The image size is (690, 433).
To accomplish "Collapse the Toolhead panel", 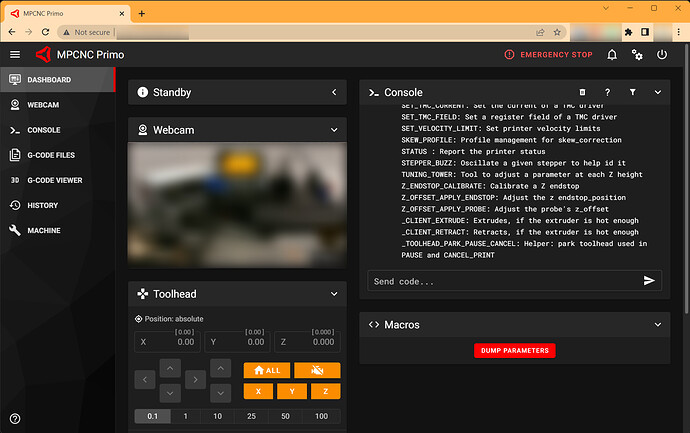I will click(x=334, y=295).
